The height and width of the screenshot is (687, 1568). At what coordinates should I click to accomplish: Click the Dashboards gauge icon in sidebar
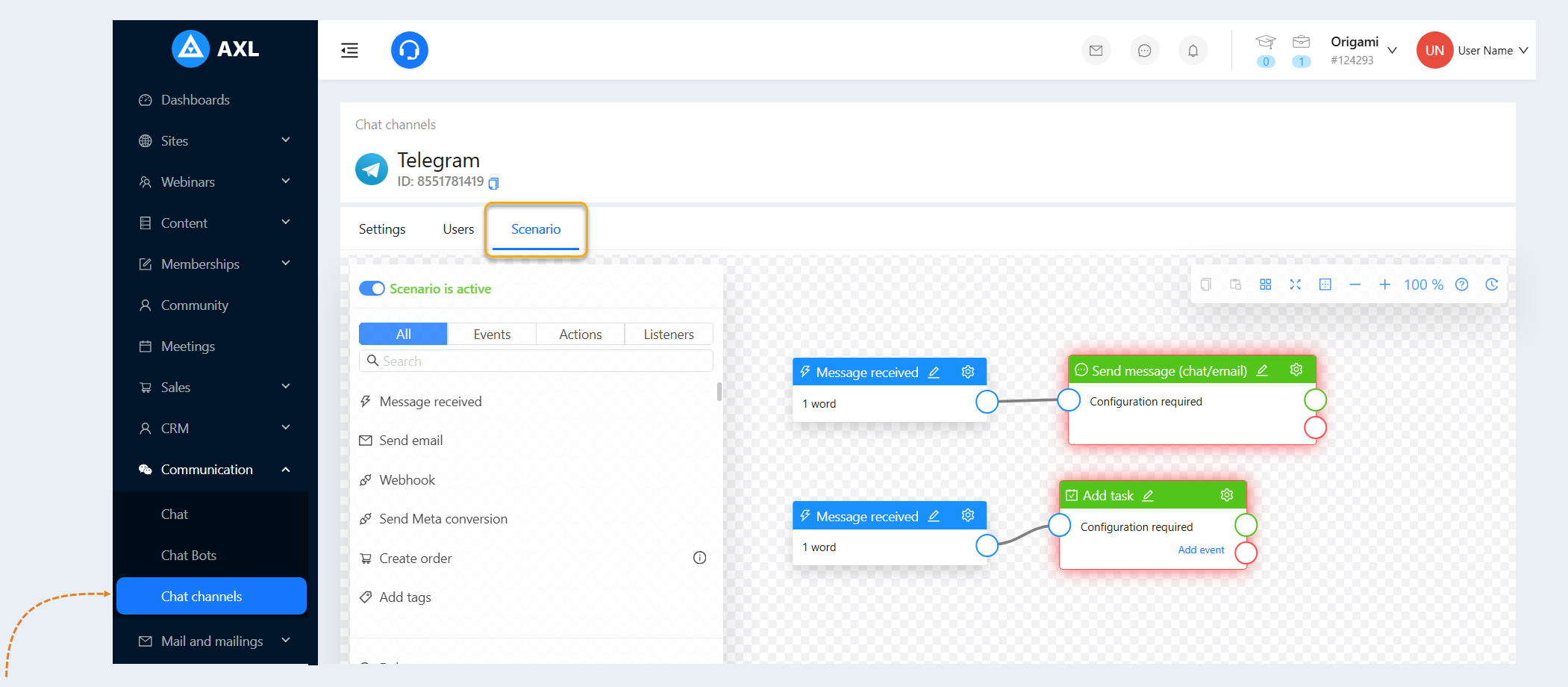[146, 100]
